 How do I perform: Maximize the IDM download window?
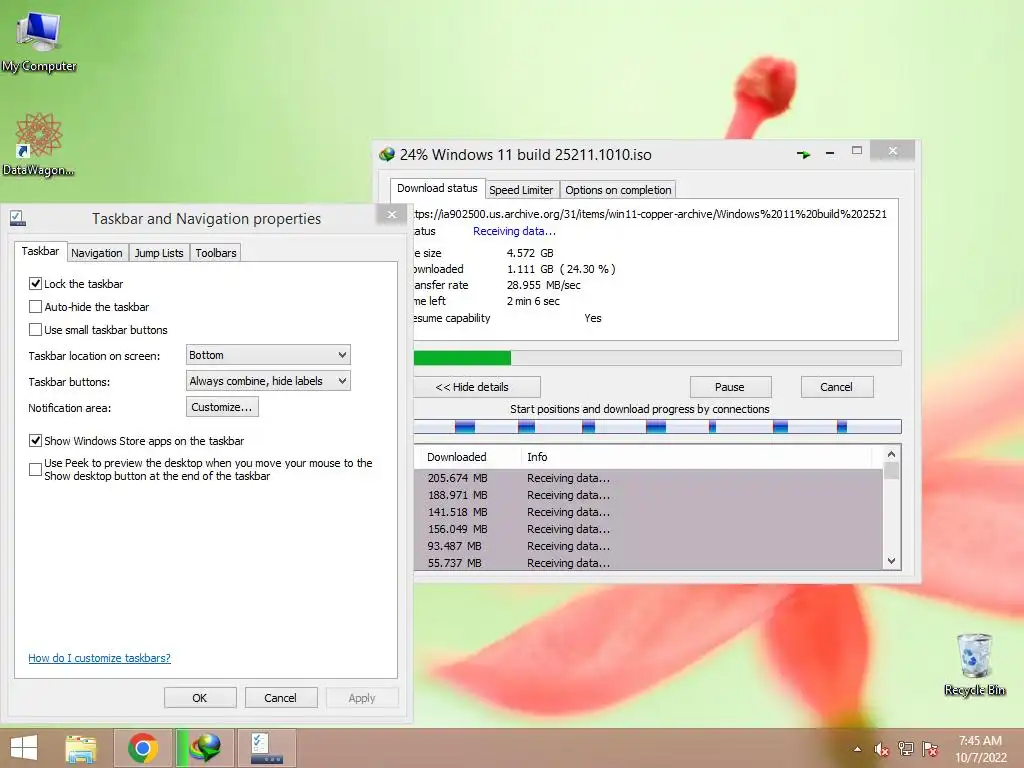(857, 151)
